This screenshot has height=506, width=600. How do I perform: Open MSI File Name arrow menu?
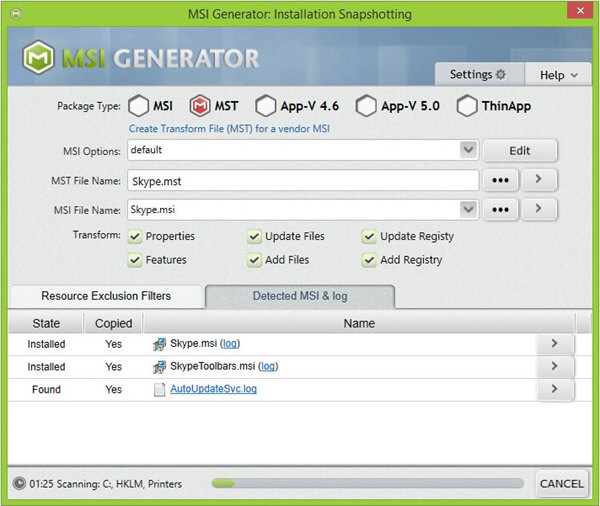(539, 209)
